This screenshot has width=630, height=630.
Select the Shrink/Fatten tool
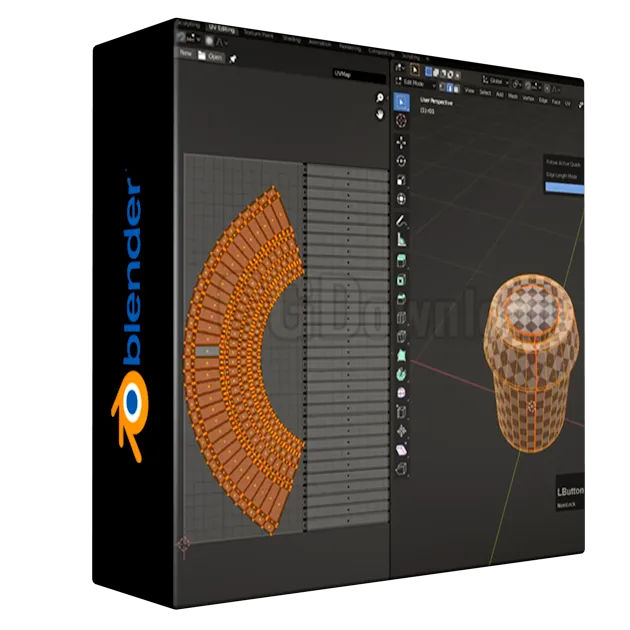click(x=401, y=431)
